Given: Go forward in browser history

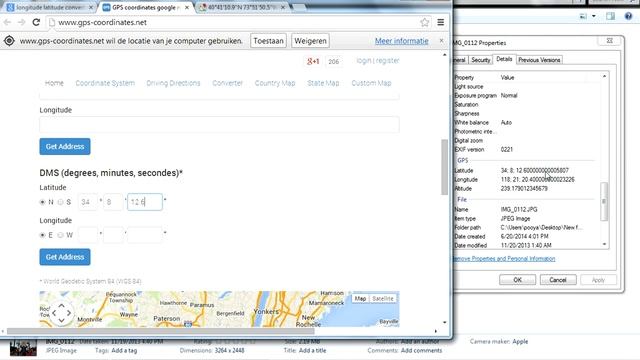Looking at the screenshot, I should point(22,22).
